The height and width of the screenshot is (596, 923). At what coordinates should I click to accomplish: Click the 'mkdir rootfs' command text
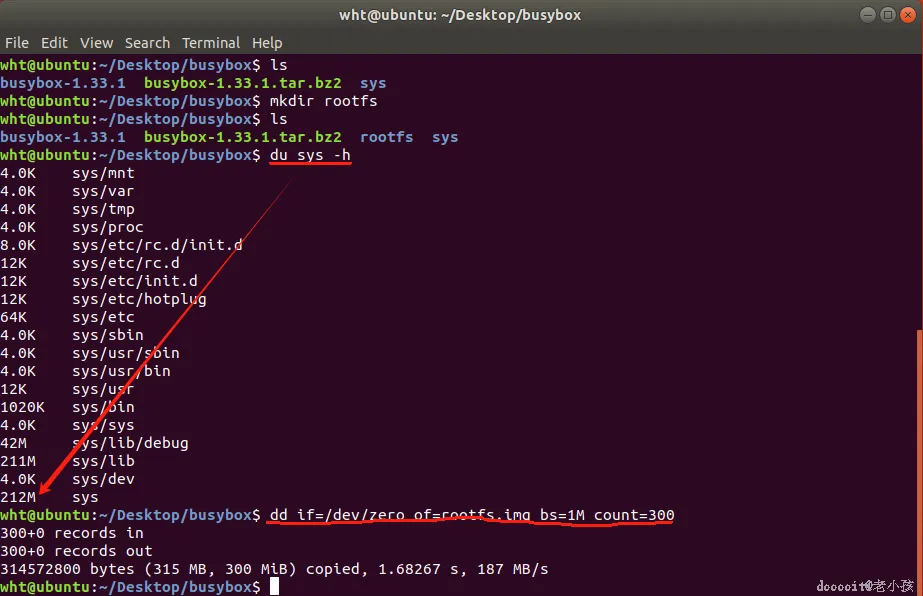[x=323, y=101]
